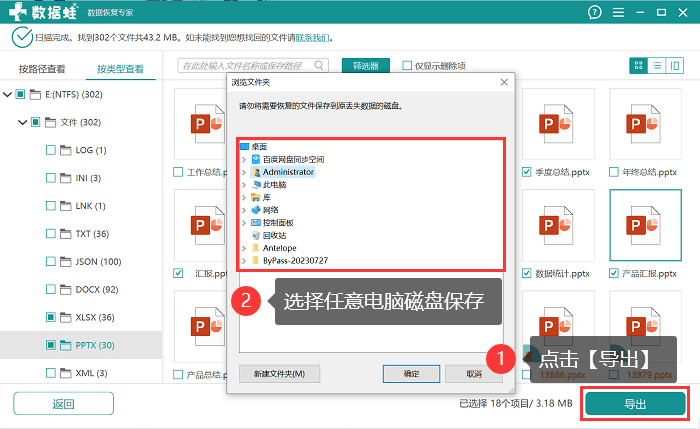Collapse the E:(NTFS) (302) tree node
Viewport: 700px width, 429px height.
[x=7, y=94]
